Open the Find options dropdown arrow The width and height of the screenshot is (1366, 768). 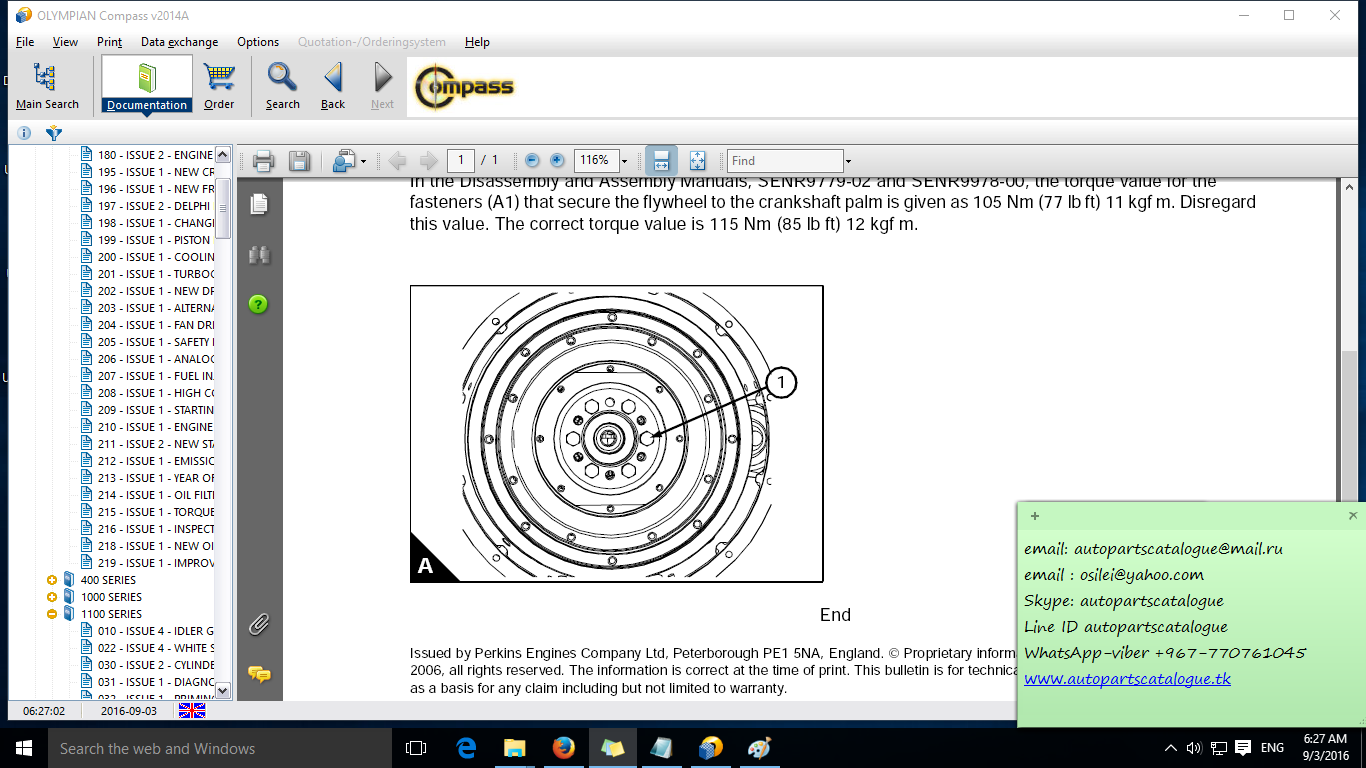click(849, 161)
